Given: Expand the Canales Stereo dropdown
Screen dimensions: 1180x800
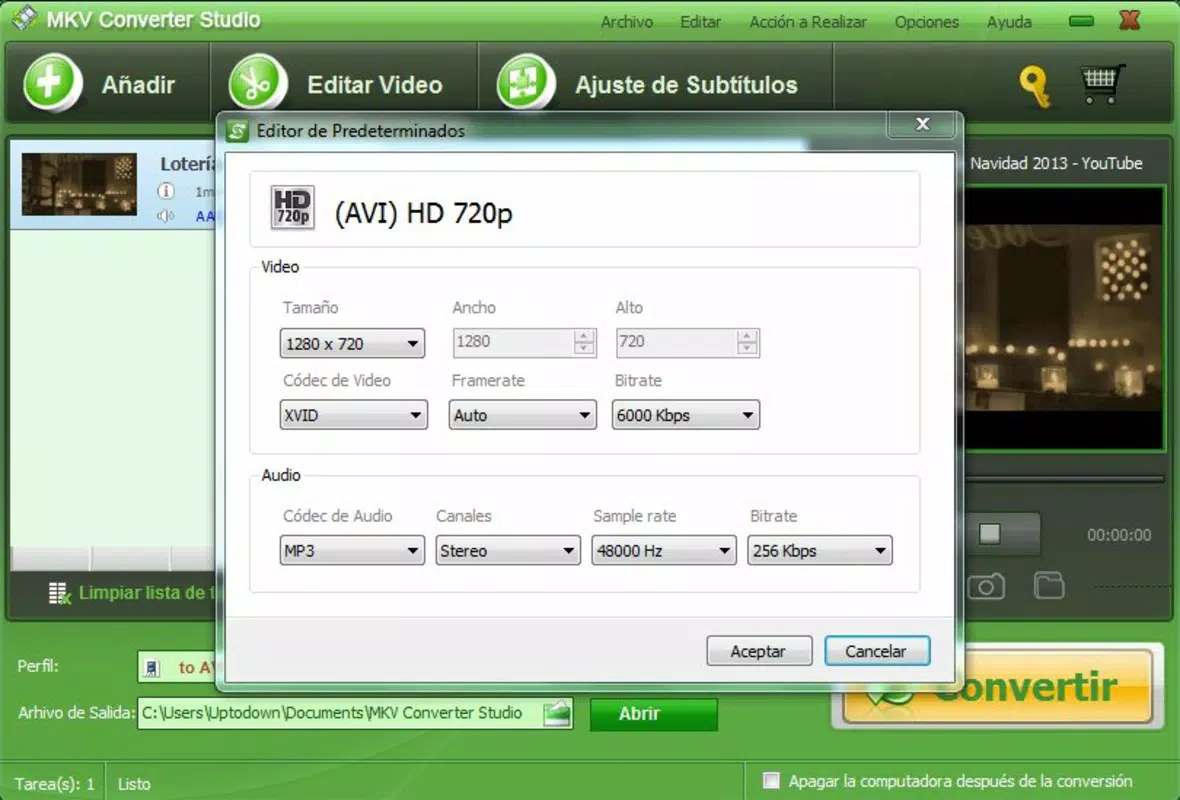Looking at the screenshot, I should coord(508,551).
